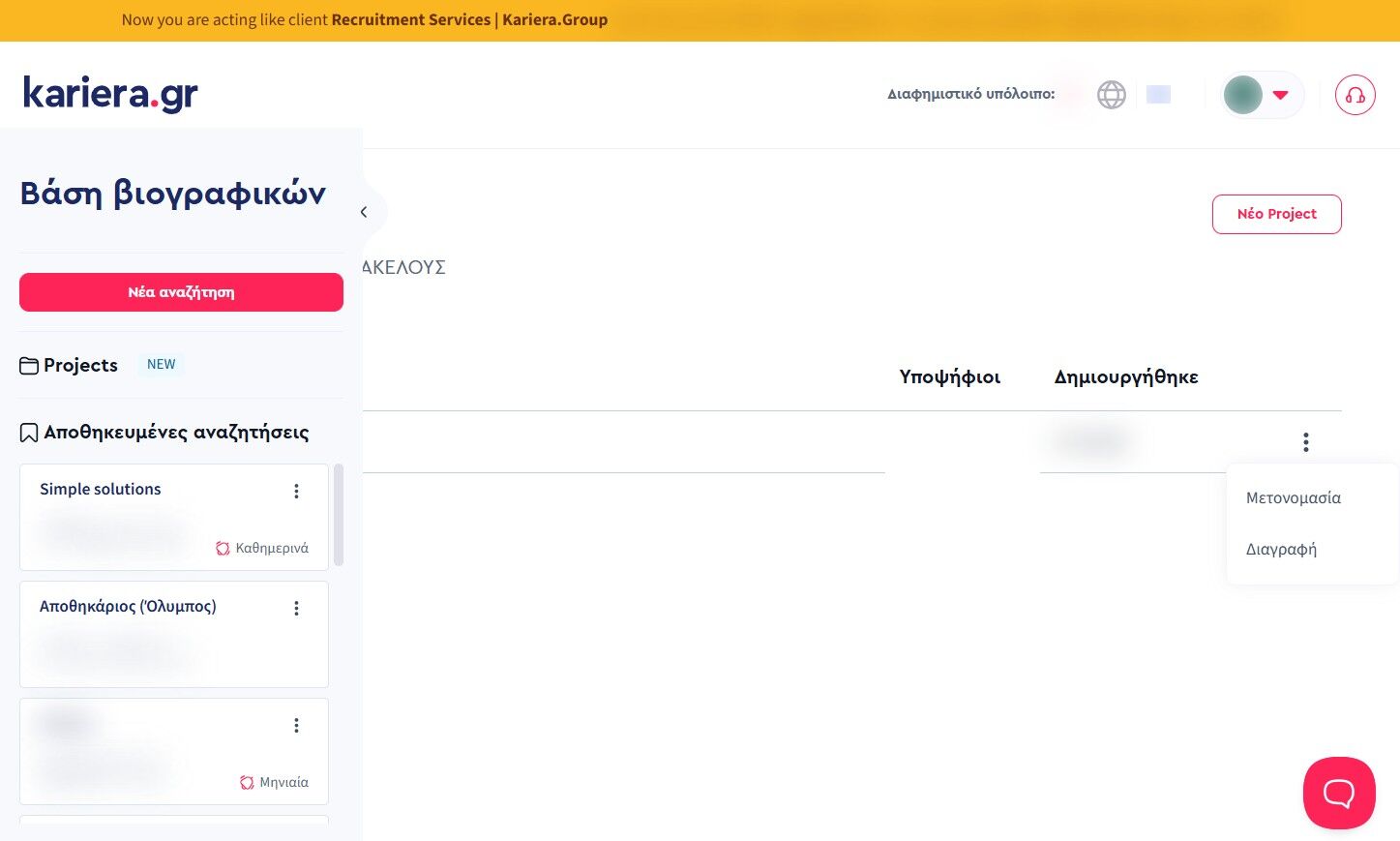Create a Νέο Project
Viewport: 1400px width, 841px height.
pyautogui.click(x=1277, y=214)
